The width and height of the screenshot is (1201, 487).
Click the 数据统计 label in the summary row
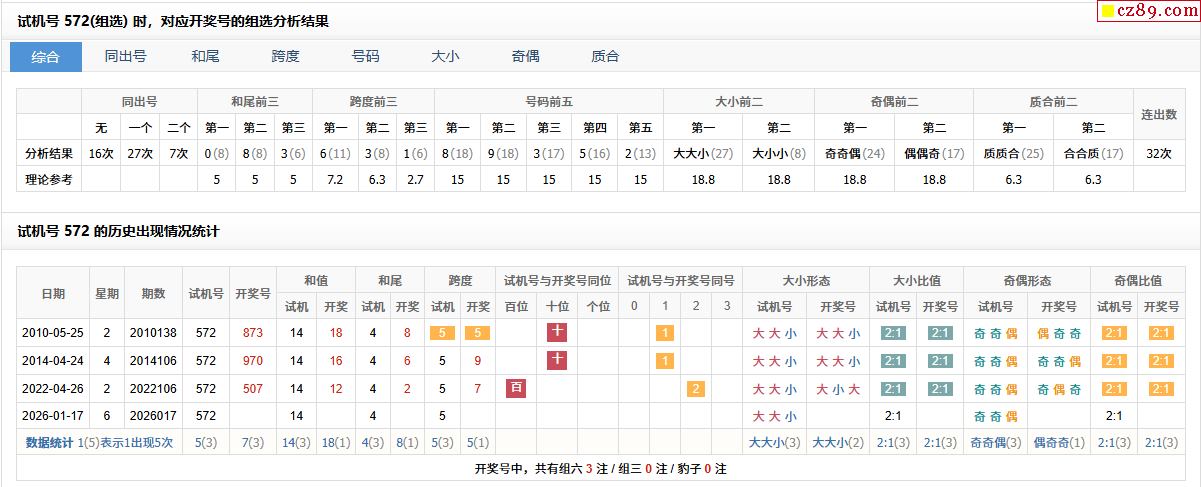[x=49, y=442]
